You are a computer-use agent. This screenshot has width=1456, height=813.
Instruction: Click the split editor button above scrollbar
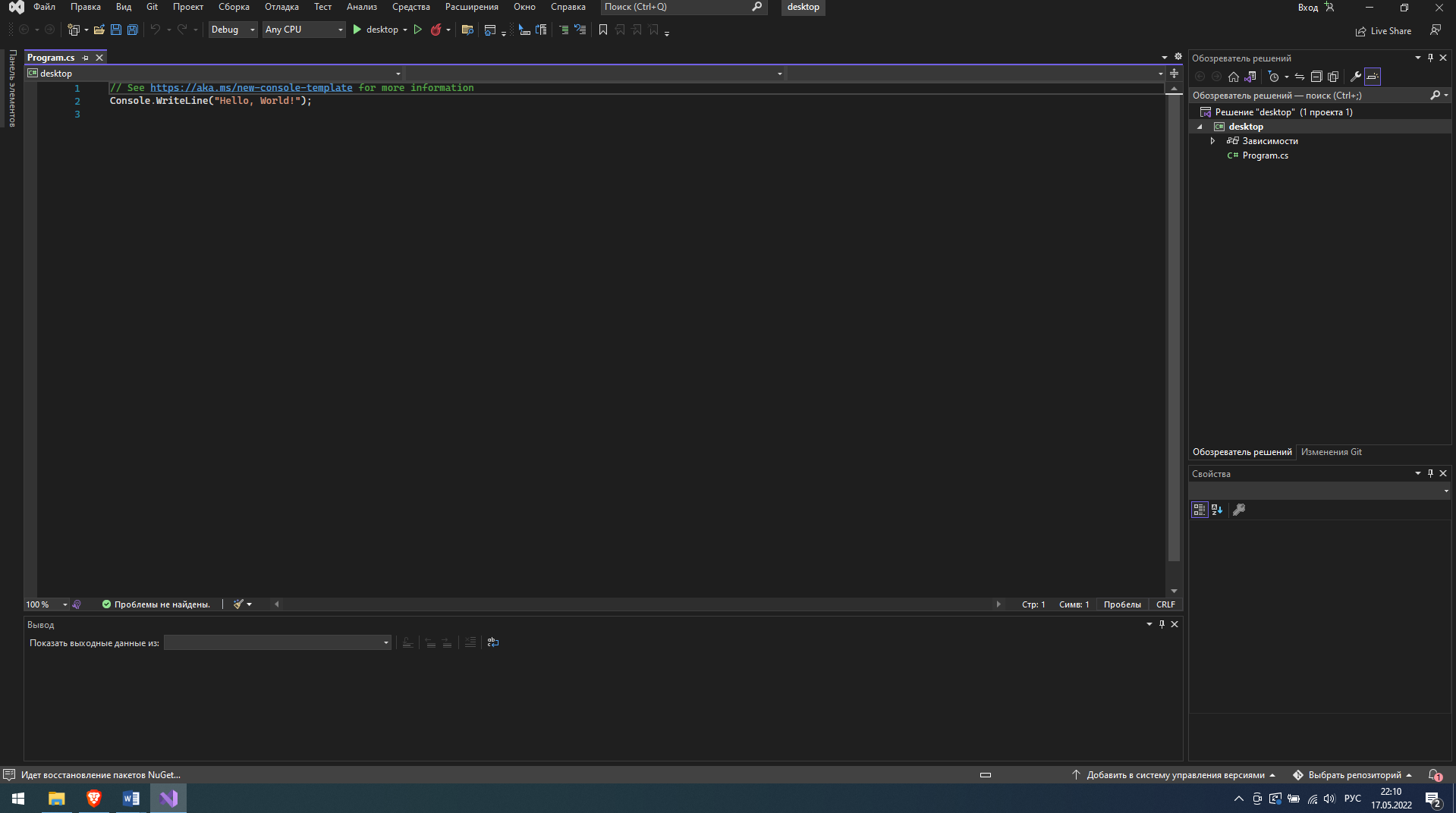pos(1174,74)
